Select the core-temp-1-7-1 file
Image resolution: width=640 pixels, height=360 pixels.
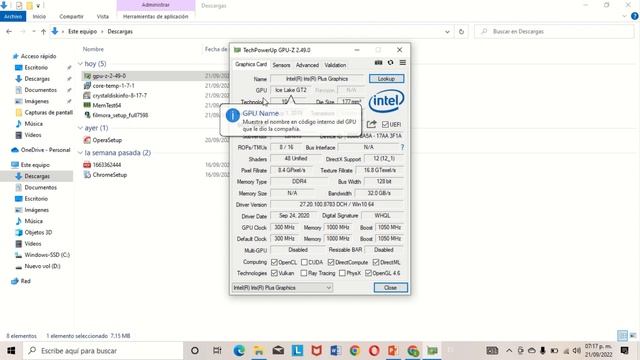pyautogui.click(x=113, y=86)
